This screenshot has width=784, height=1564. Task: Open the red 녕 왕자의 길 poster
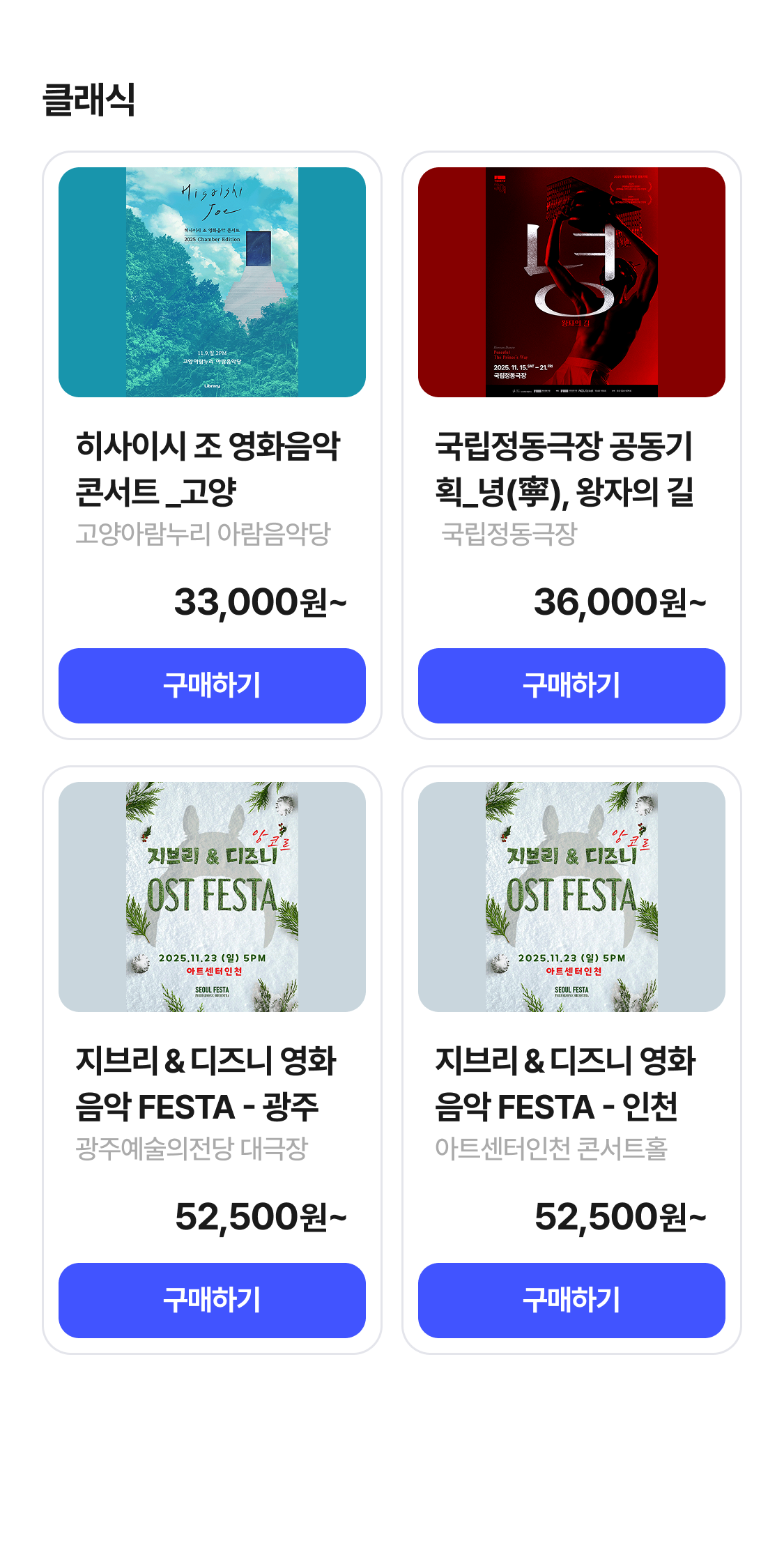pyautogui.click(x=571, y=282)
